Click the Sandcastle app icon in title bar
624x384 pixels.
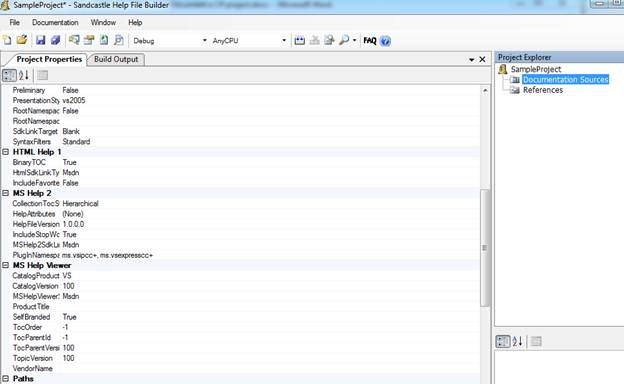[5, 6]
